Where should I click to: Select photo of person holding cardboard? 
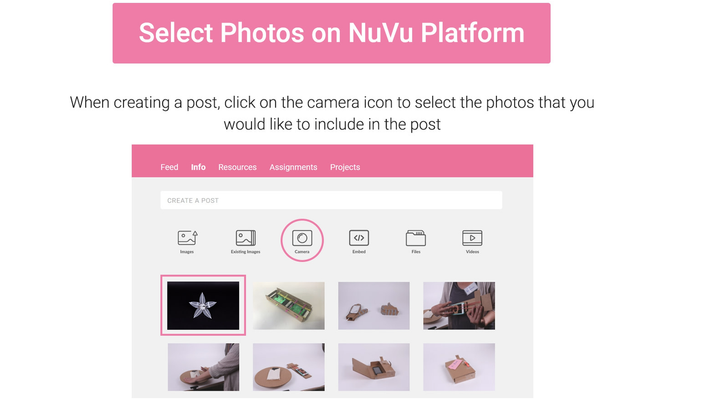click(x=459, y=305)
